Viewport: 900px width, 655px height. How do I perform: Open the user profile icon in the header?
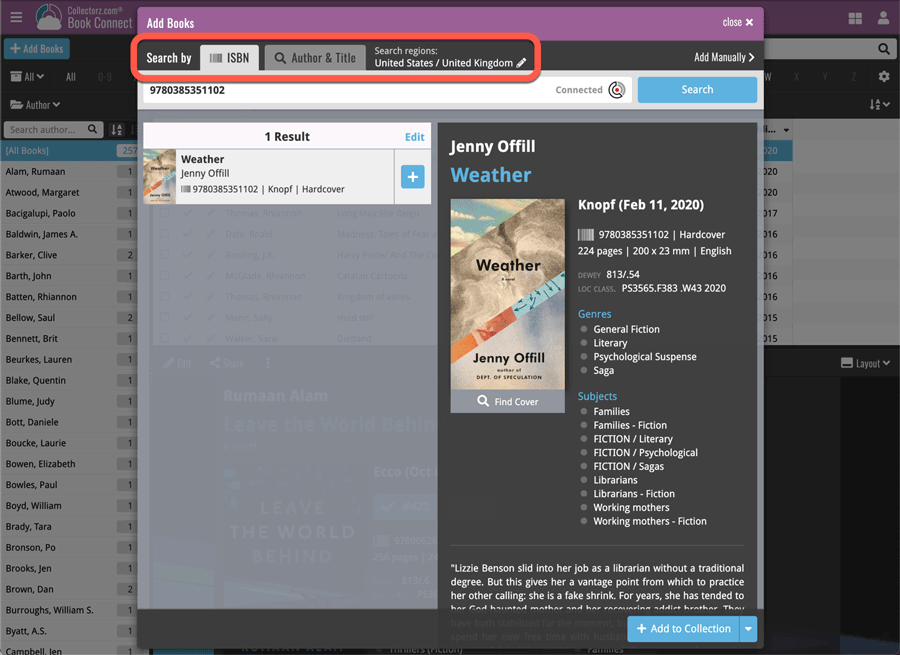coord(884,18)
